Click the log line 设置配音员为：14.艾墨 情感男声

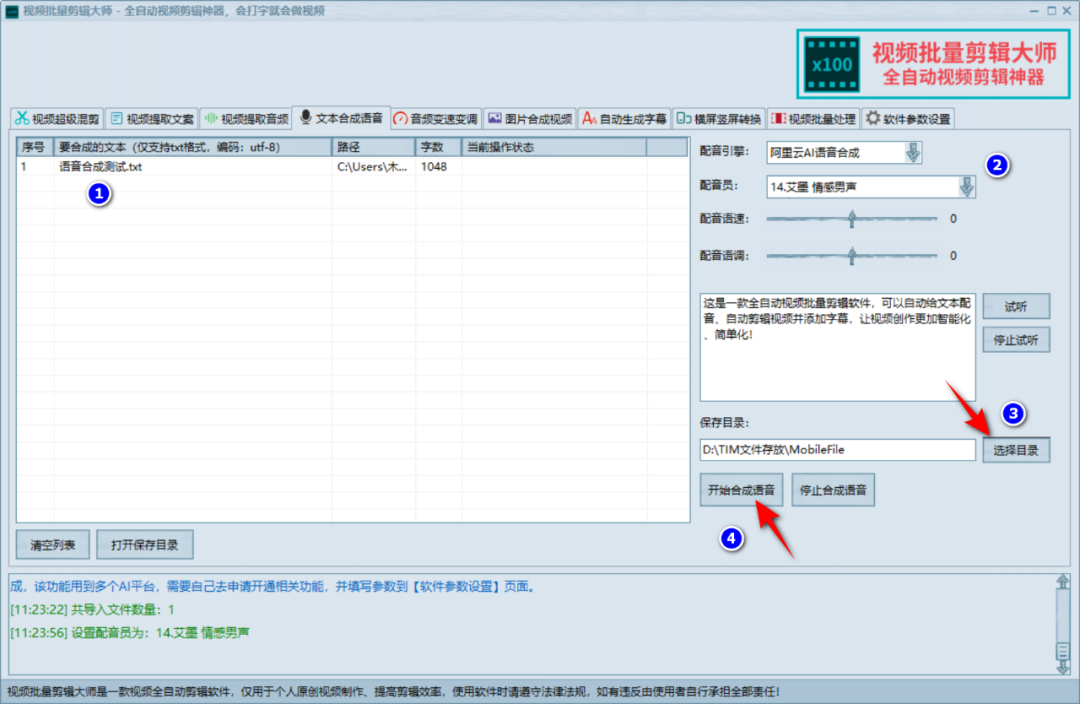[129, 632]
